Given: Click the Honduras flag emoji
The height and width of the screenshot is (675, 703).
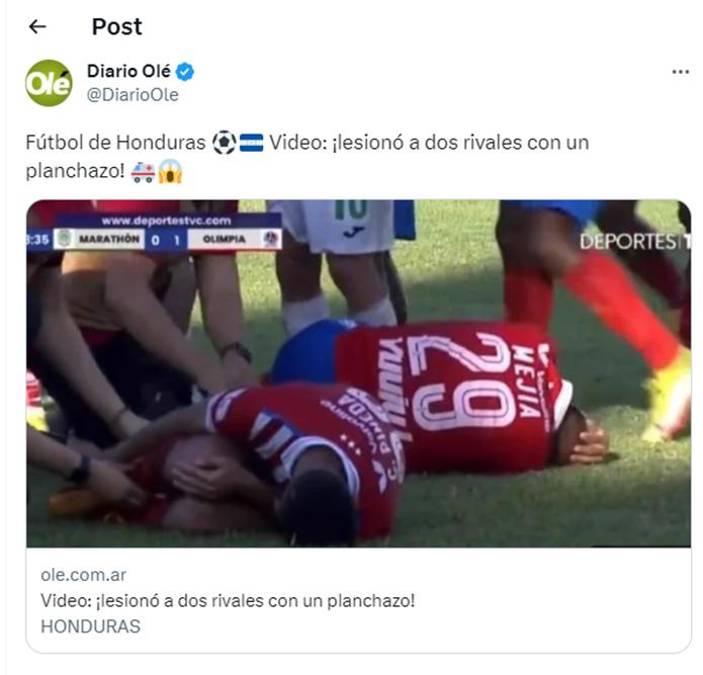Looking at the screenshot, I should point(252,143).
